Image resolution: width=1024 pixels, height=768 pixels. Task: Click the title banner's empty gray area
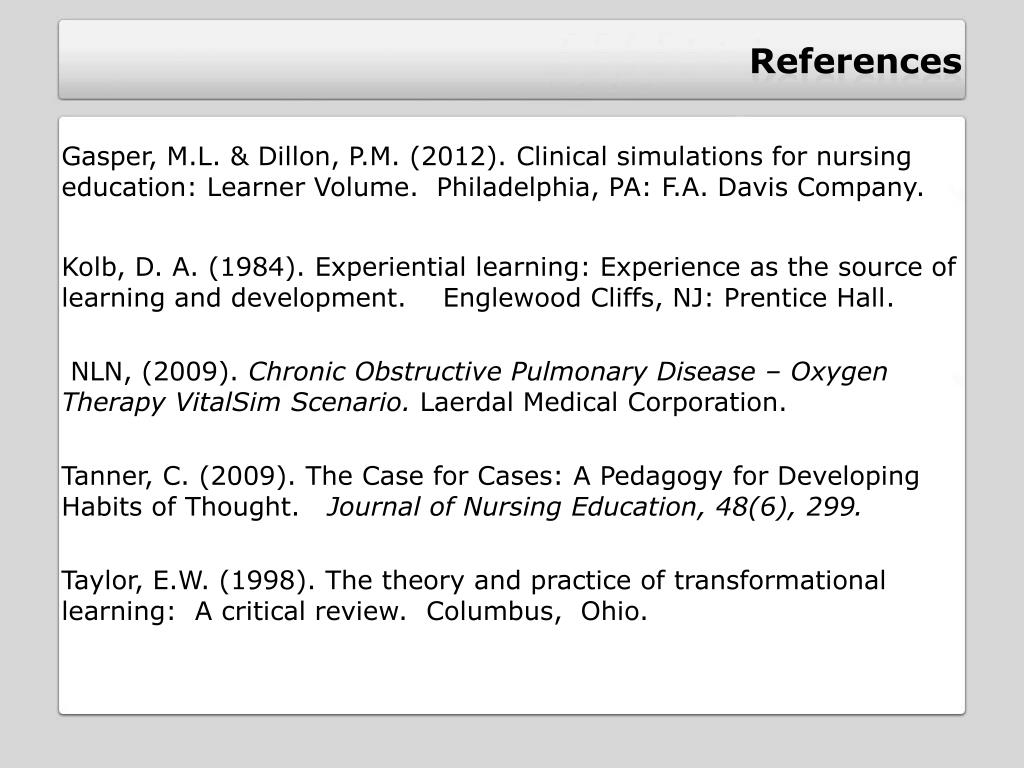click(x=392, y=60)
